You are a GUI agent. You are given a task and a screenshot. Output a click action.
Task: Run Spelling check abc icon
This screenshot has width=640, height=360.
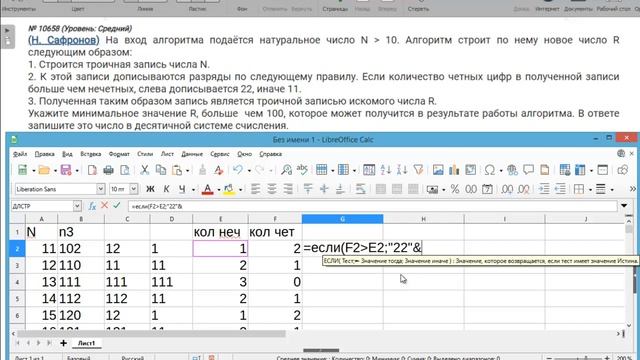302,170
